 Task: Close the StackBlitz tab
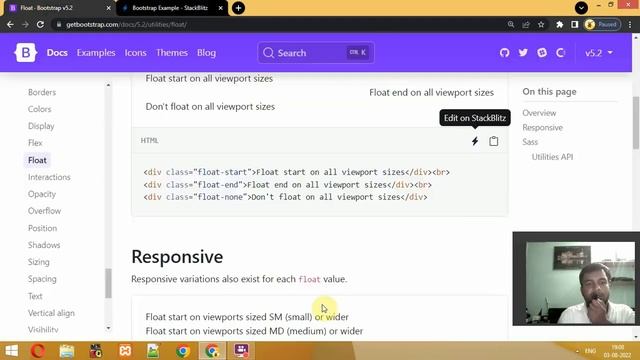click(220, 8)
